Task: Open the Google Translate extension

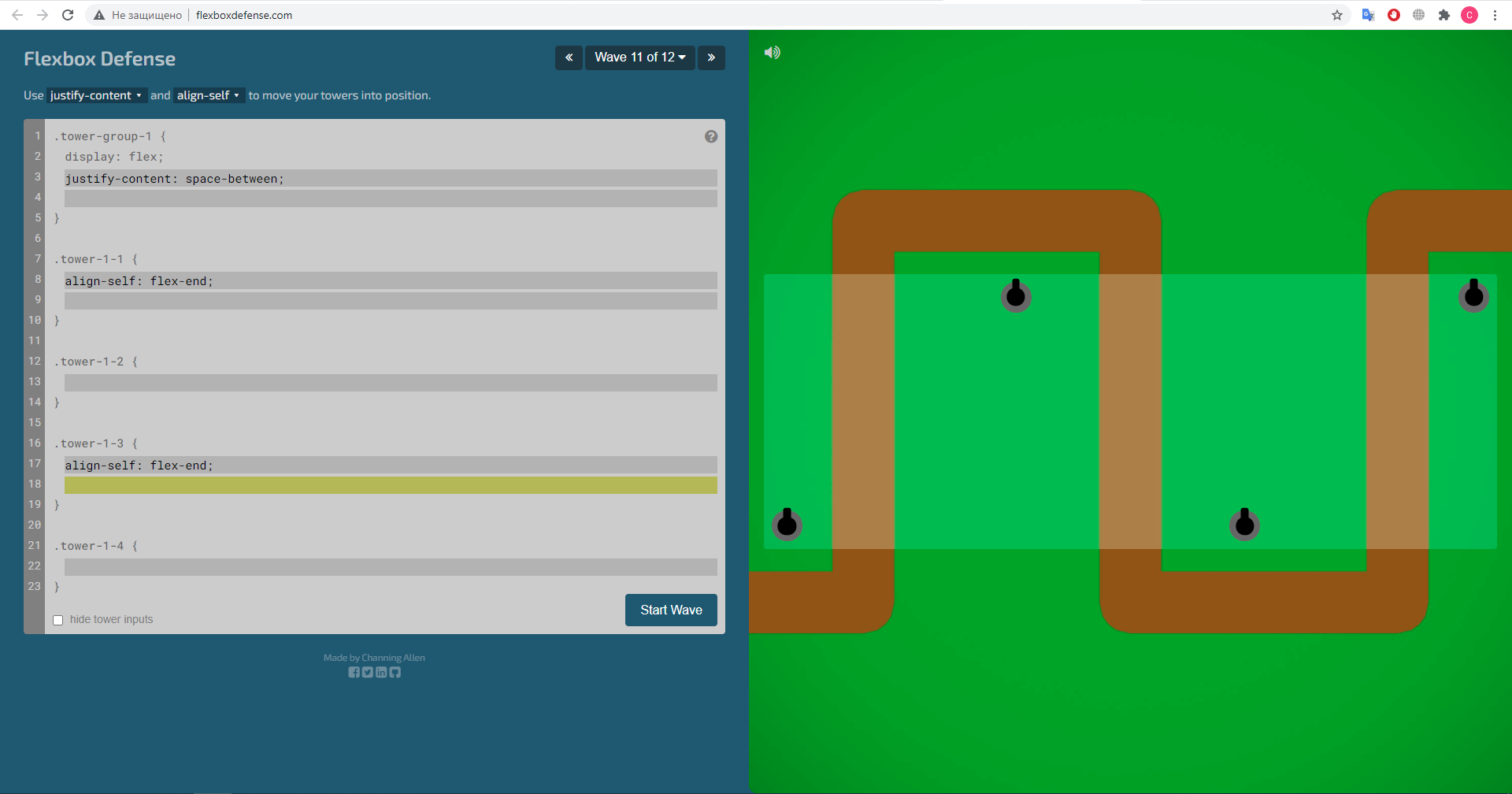Action: point(1368,15)
